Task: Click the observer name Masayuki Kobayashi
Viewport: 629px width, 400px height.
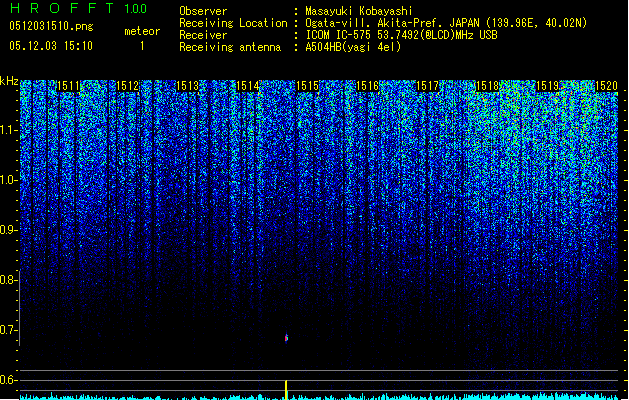Action: [x=359, y=11]
